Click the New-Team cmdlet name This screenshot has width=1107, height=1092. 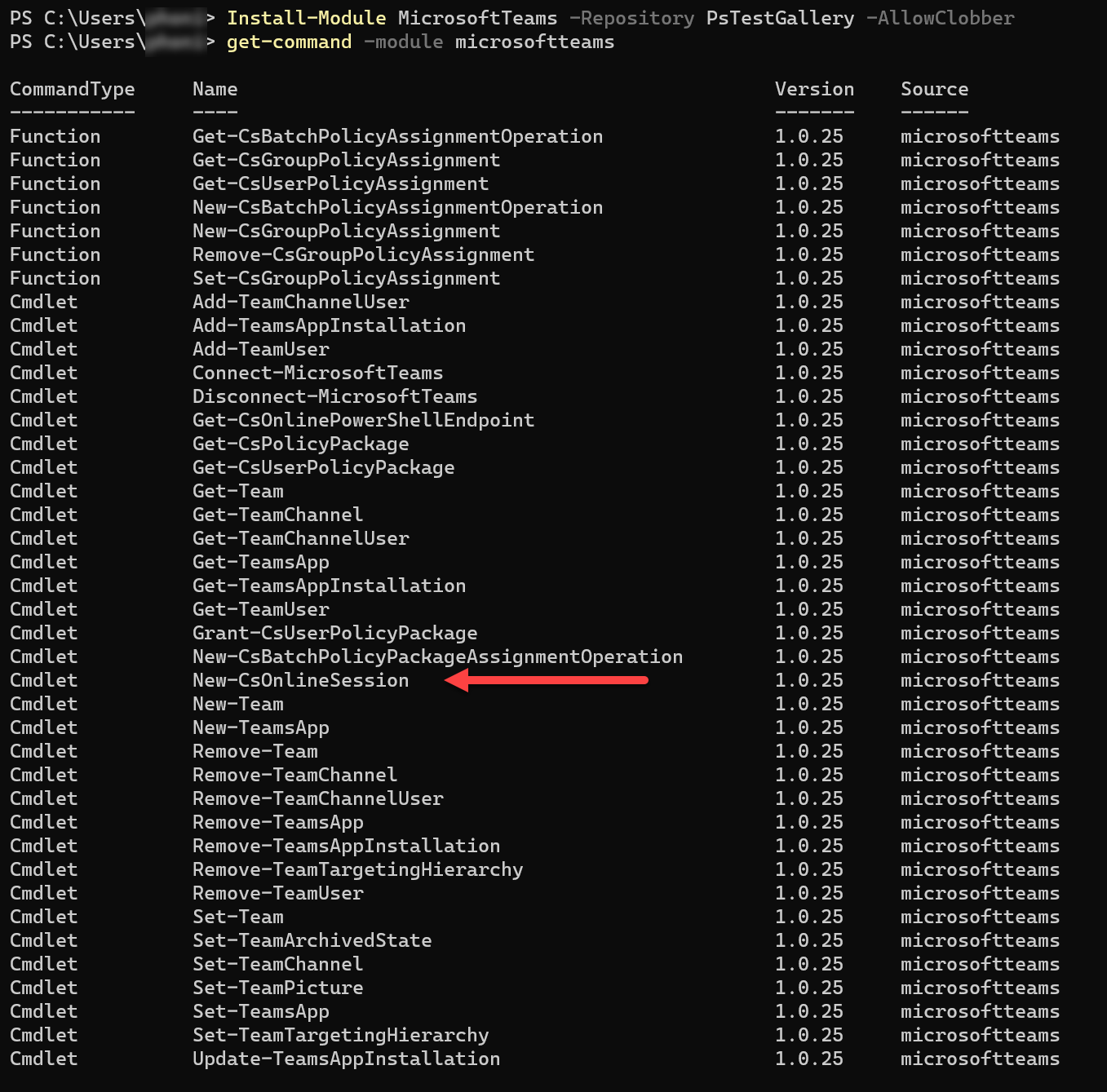point(238,704)
